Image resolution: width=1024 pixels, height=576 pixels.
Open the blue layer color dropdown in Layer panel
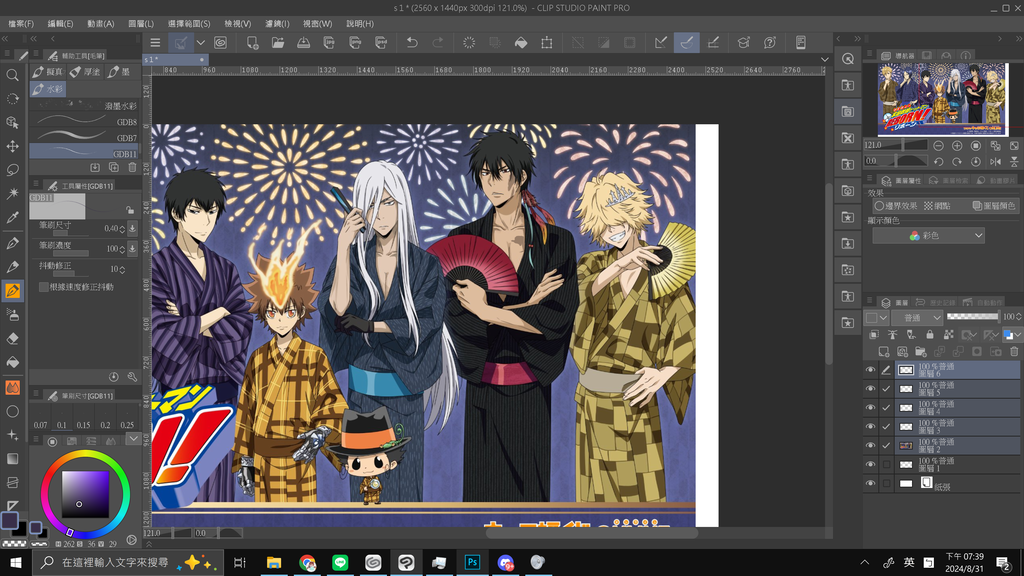point(1012,335)
